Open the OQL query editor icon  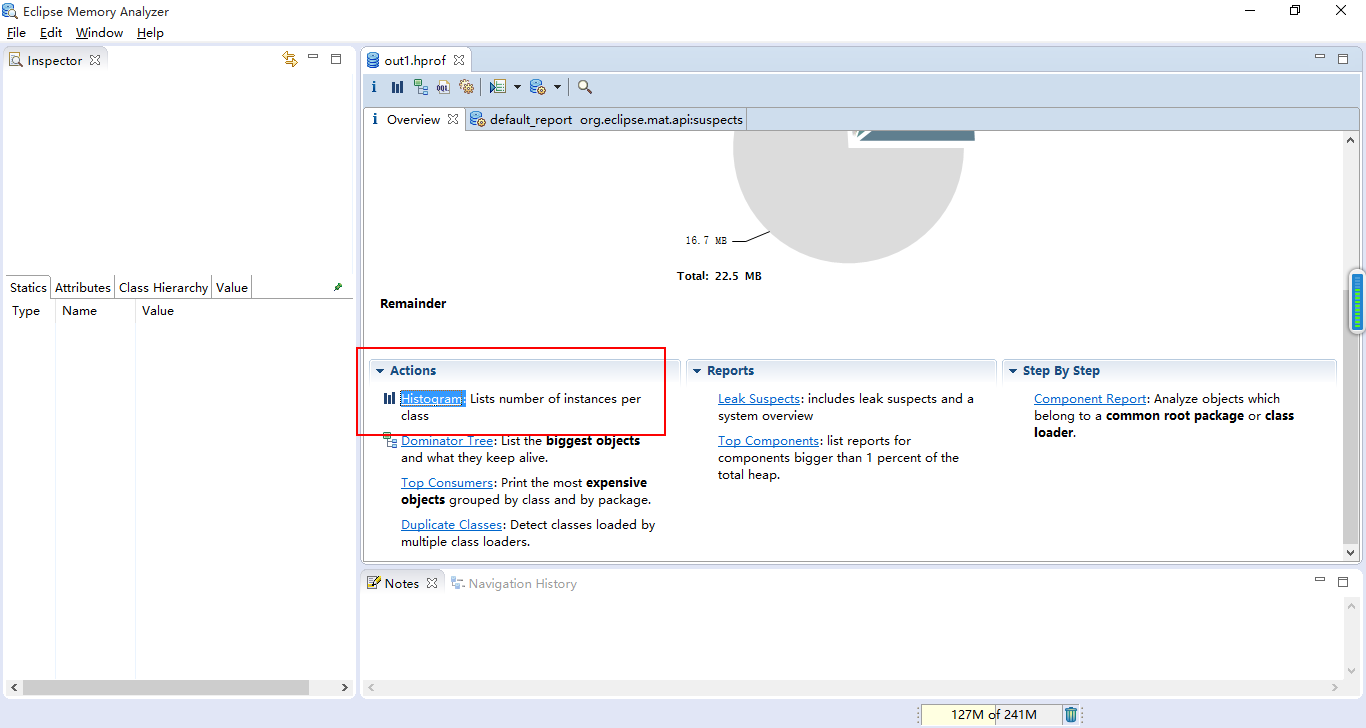(443, 87)
